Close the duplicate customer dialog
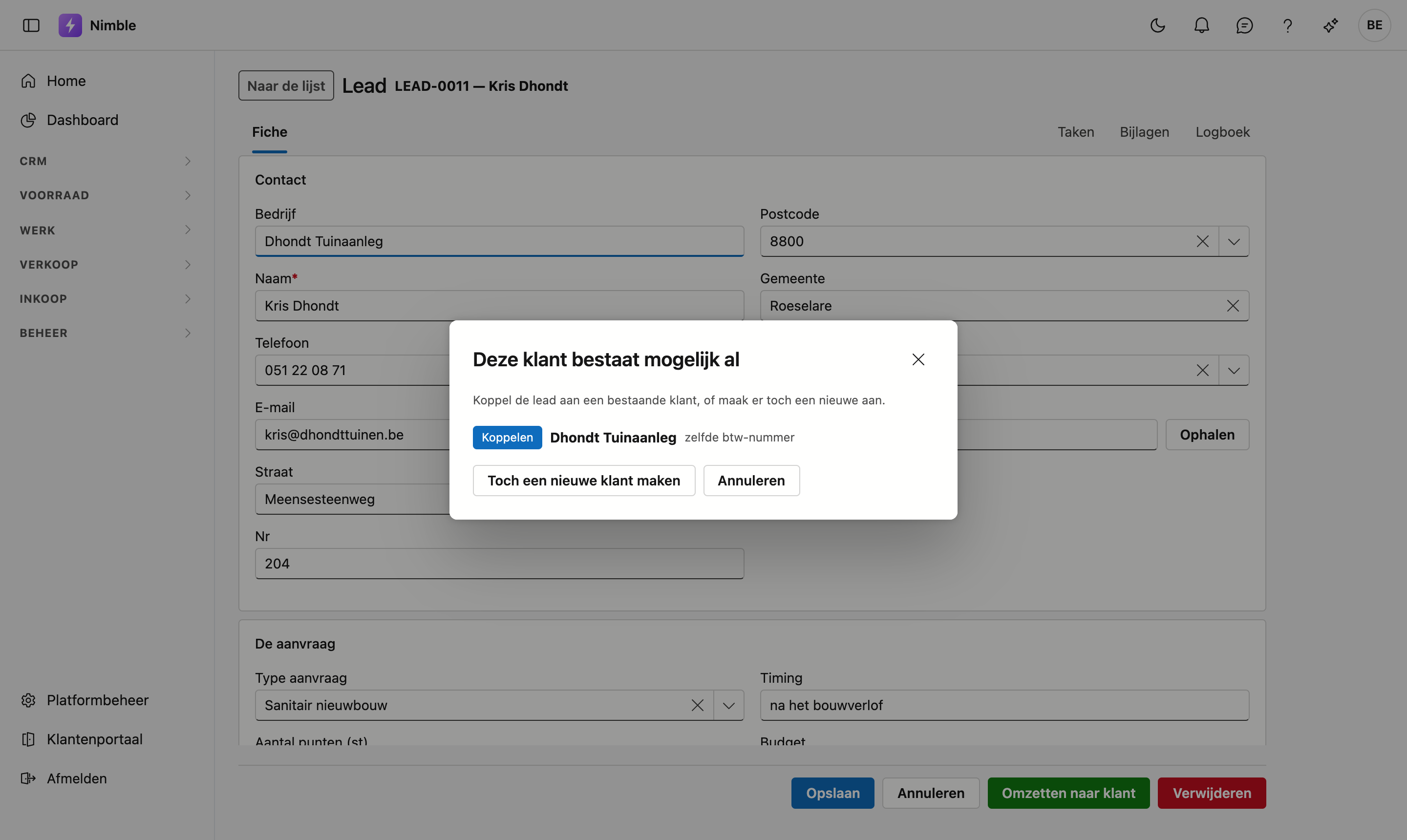This screenshot has width=1407, height=840. point(918,359)
